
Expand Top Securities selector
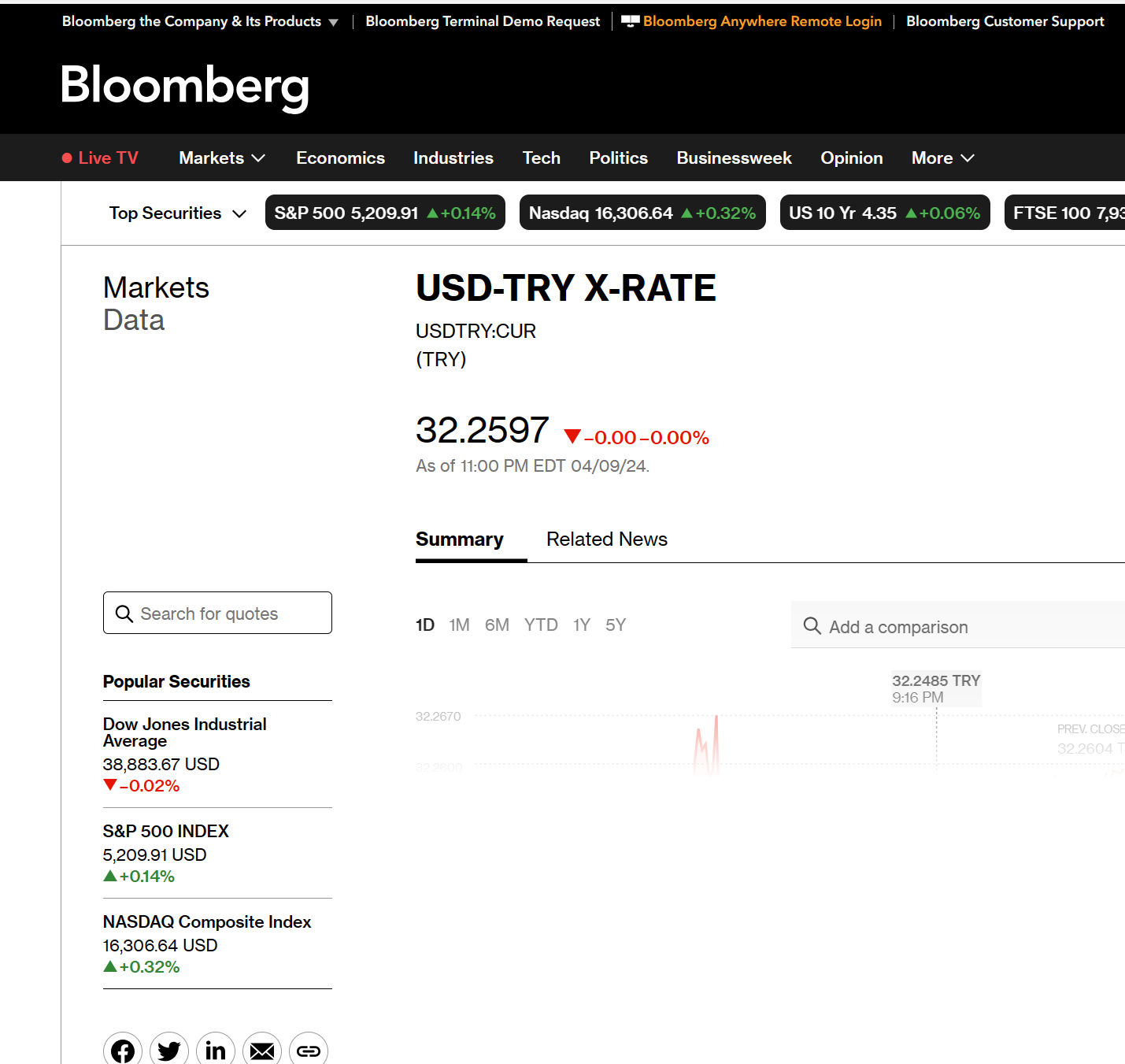(178, 213)
